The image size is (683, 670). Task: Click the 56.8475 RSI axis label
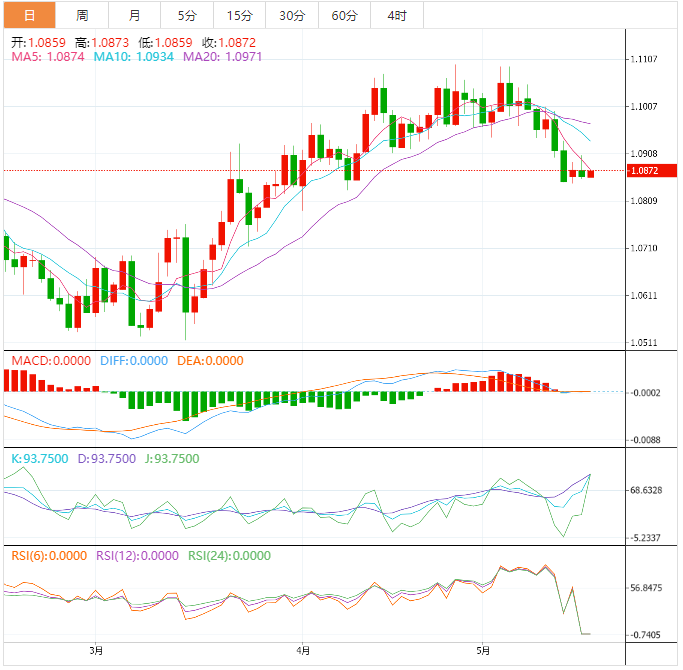coord(647,589)
